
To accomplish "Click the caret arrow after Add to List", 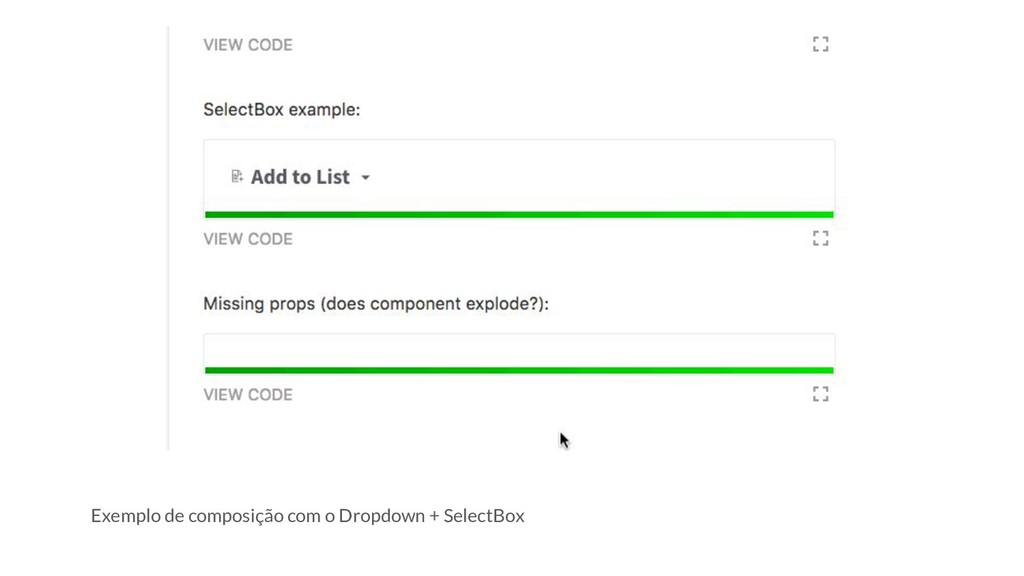I will [365, 178].
